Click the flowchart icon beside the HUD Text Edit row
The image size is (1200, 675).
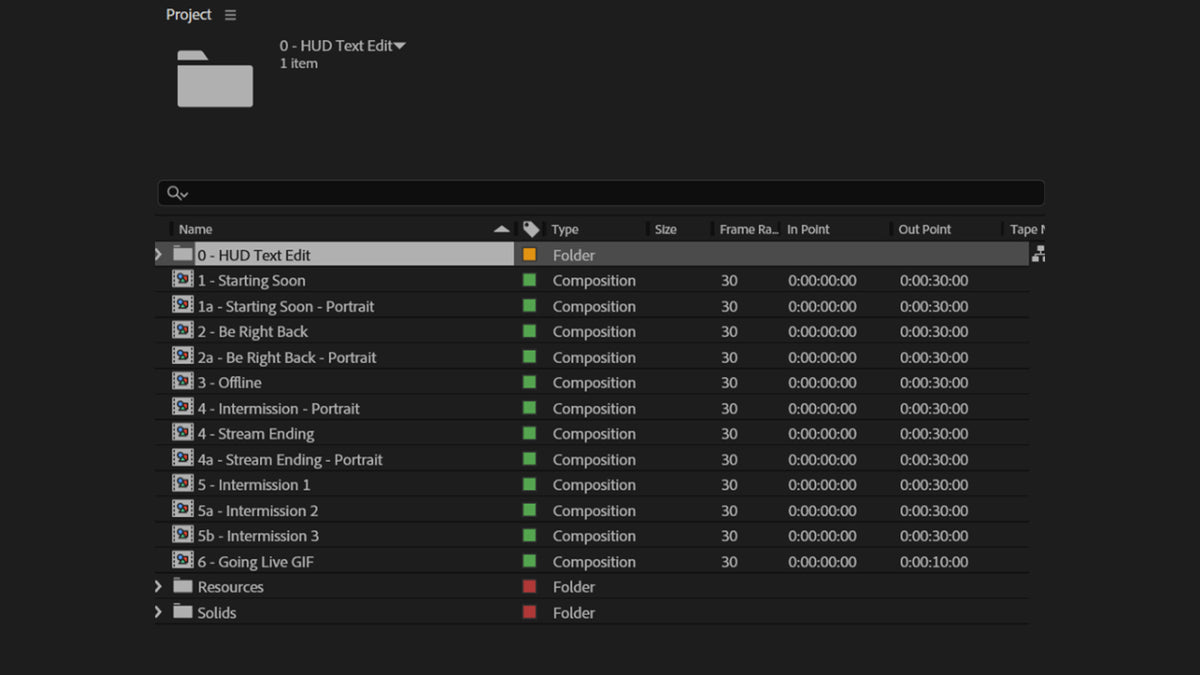coord(1038,255)
